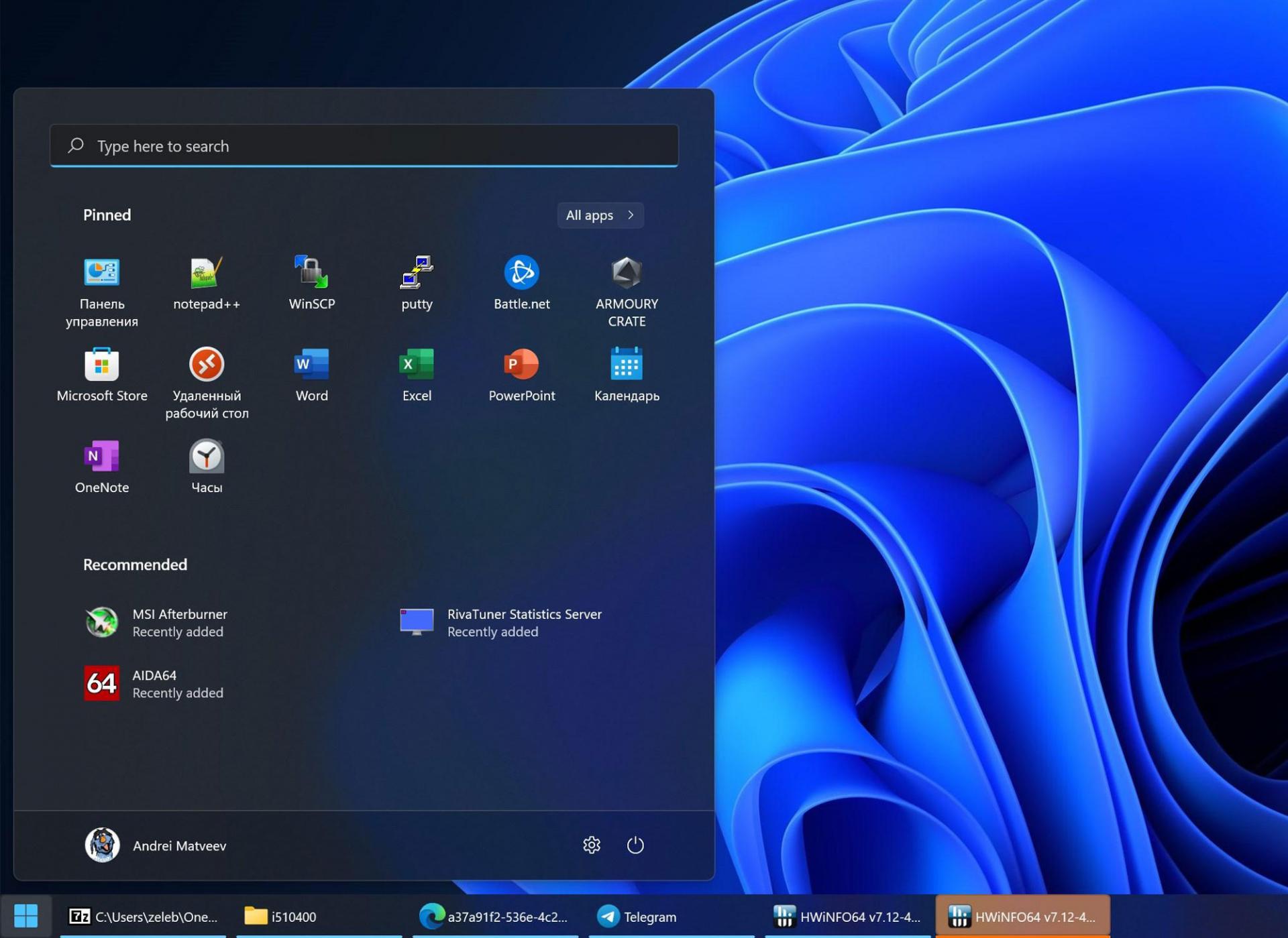Open recommended MSI Afterburner

[156, 622]
